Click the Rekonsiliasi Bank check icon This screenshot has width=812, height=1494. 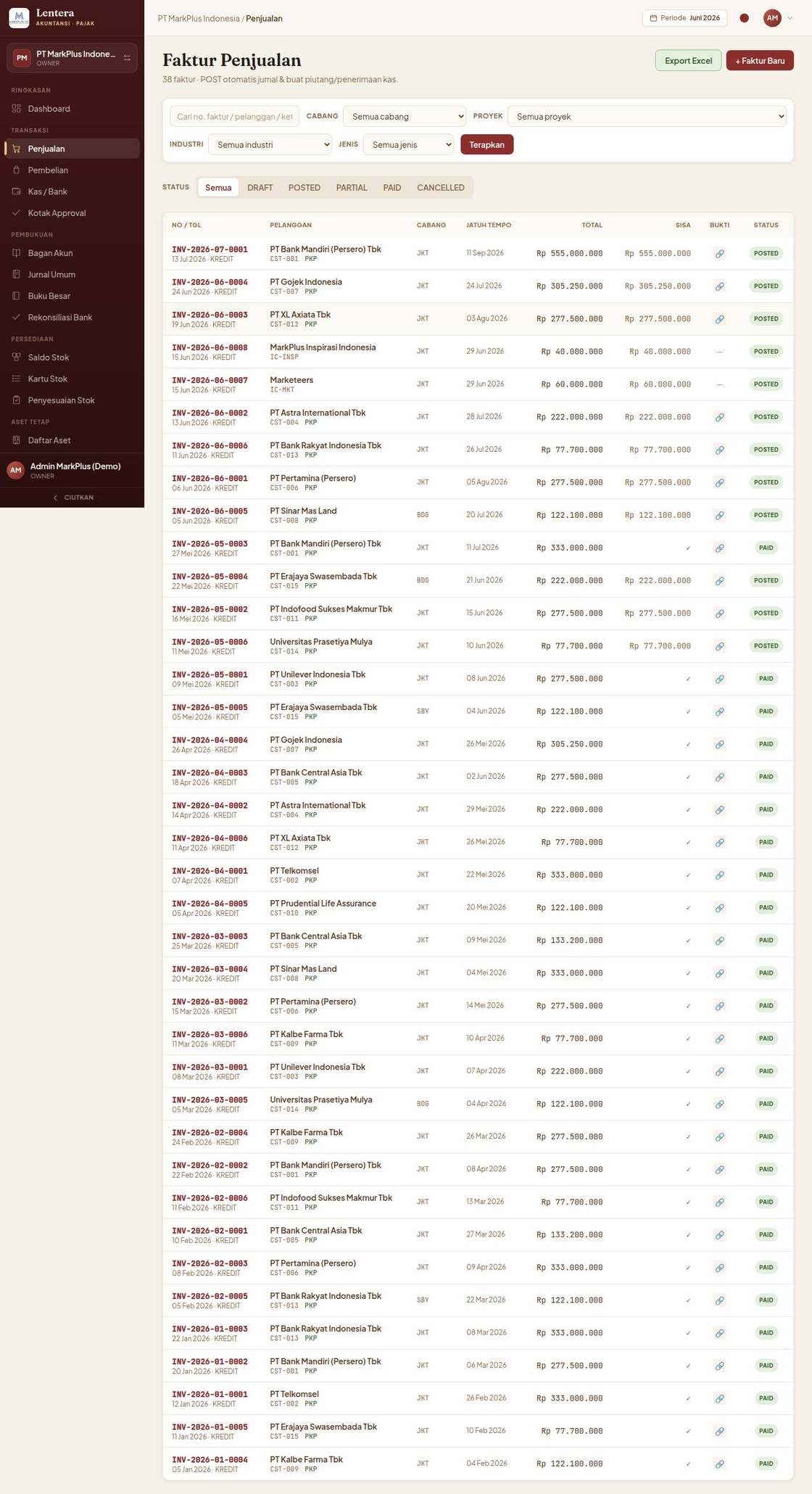coord(17,317)
